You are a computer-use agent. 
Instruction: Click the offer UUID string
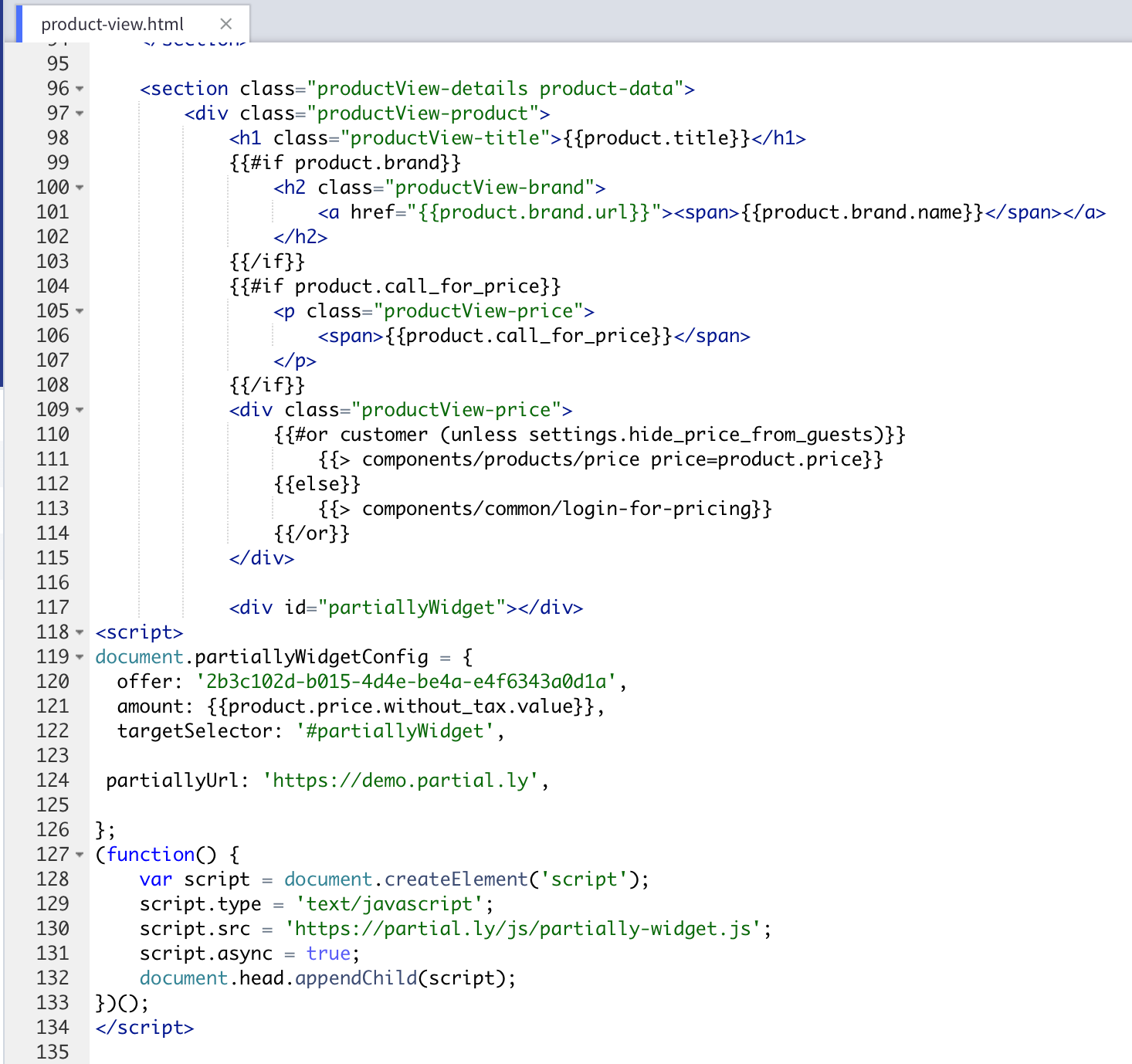pyautogui.click(x=406, y=682)
